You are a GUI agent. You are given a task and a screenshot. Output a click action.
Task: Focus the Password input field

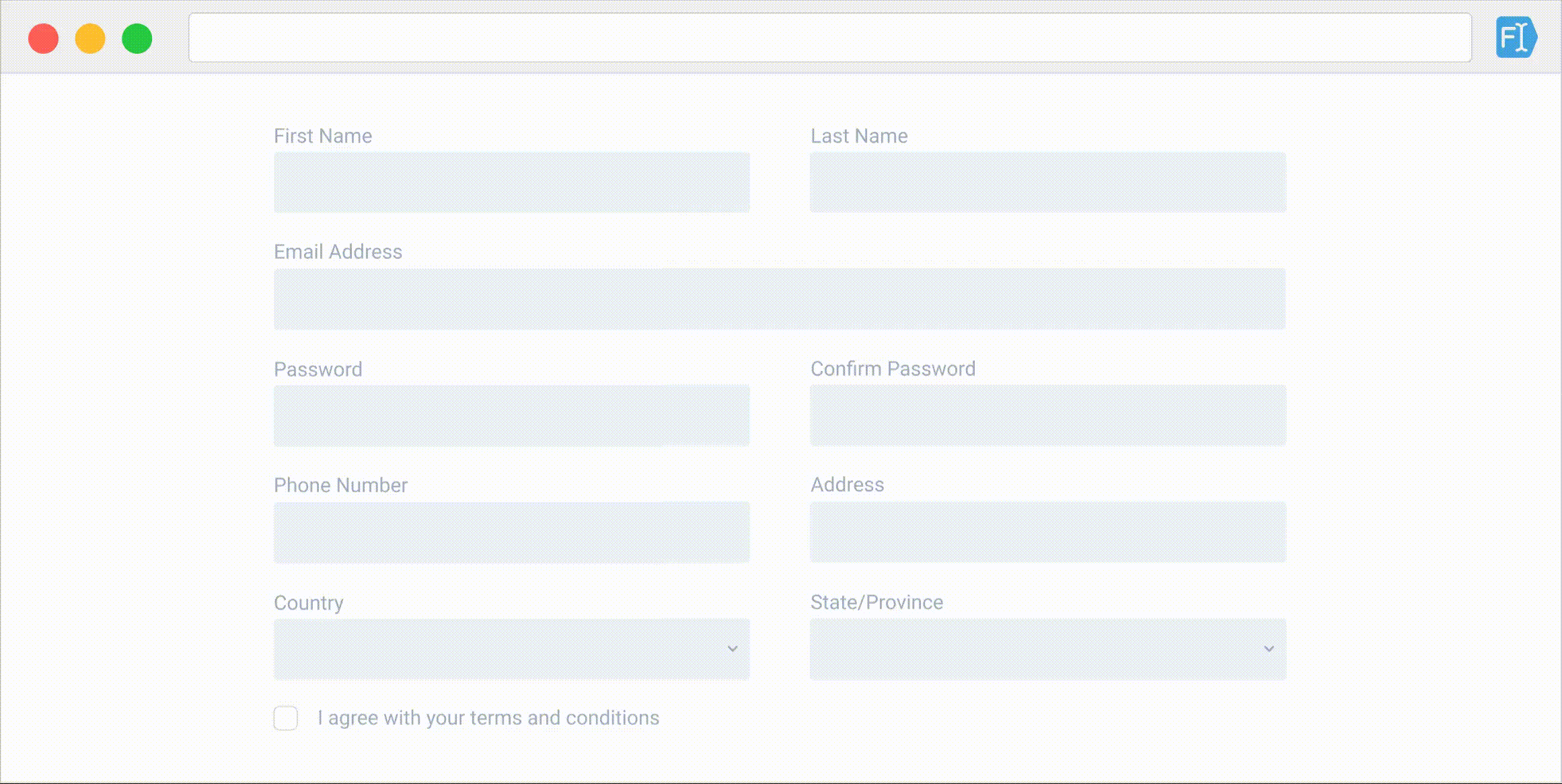(511, 416)
